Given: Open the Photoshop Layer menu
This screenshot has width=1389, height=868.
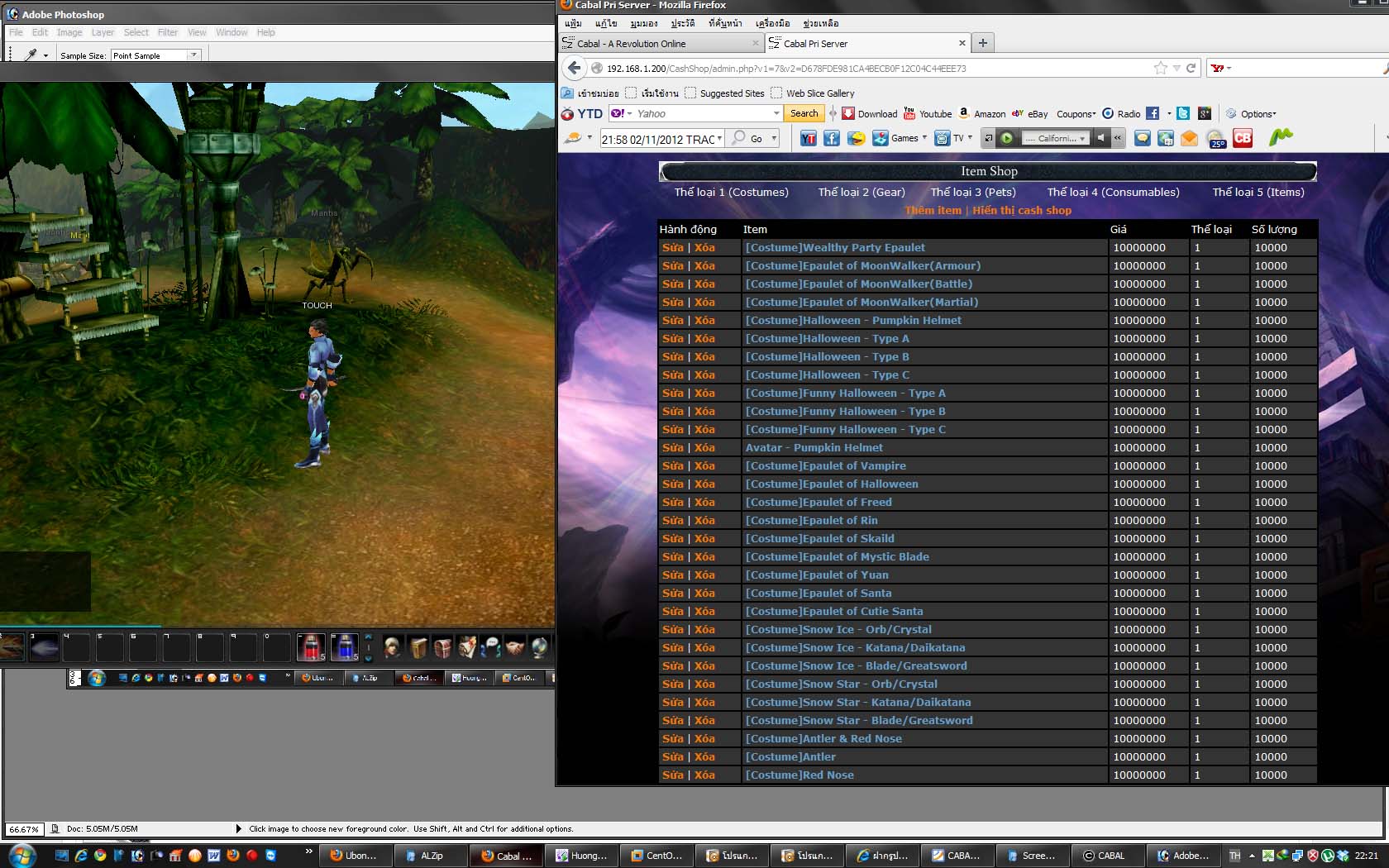Looking at the screenshot, I should 103,32.
